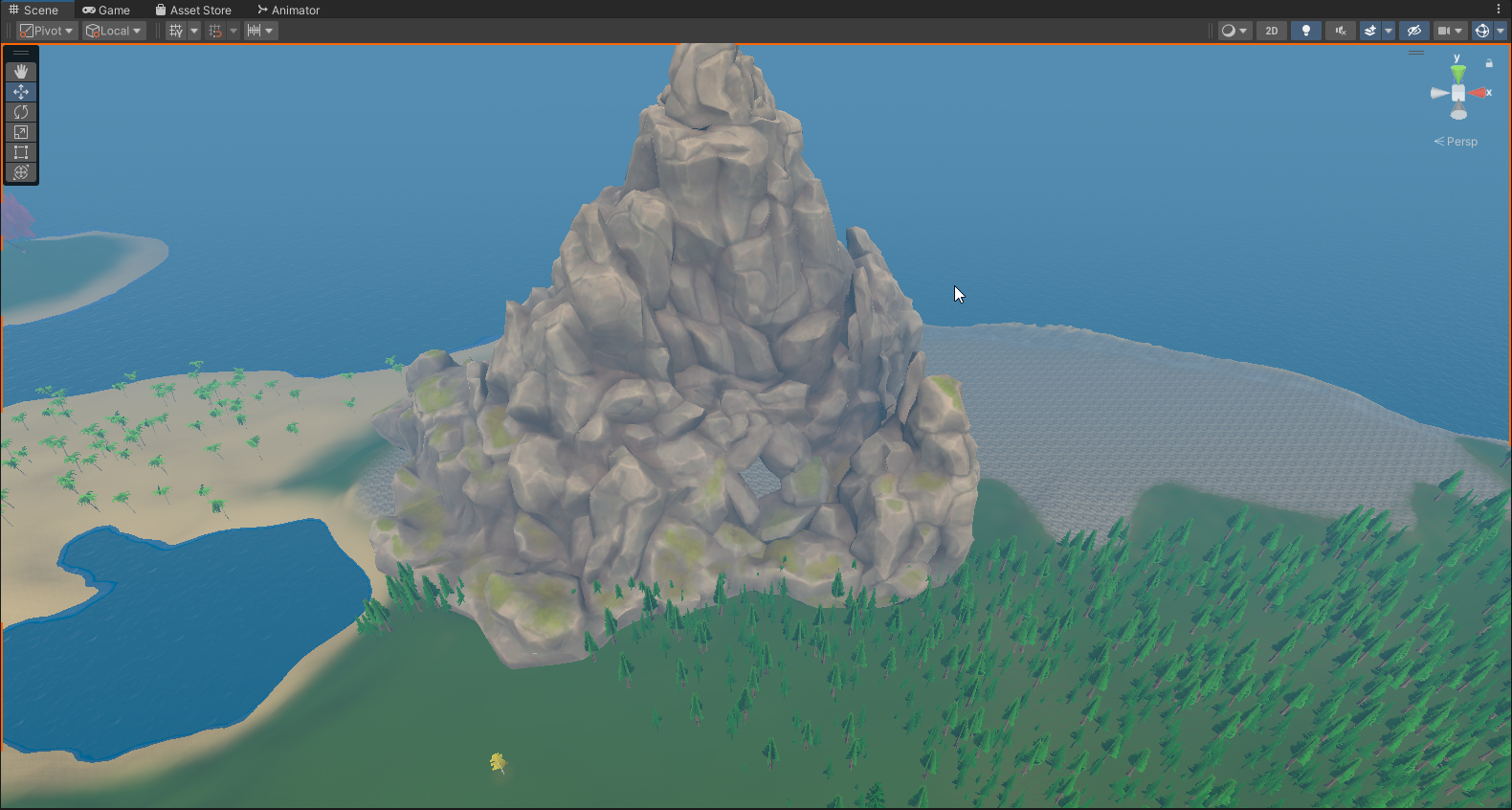Toggle the gizmo rotation lock icon
This screenshot has width=1512, height=810.
click(1489, 63)
